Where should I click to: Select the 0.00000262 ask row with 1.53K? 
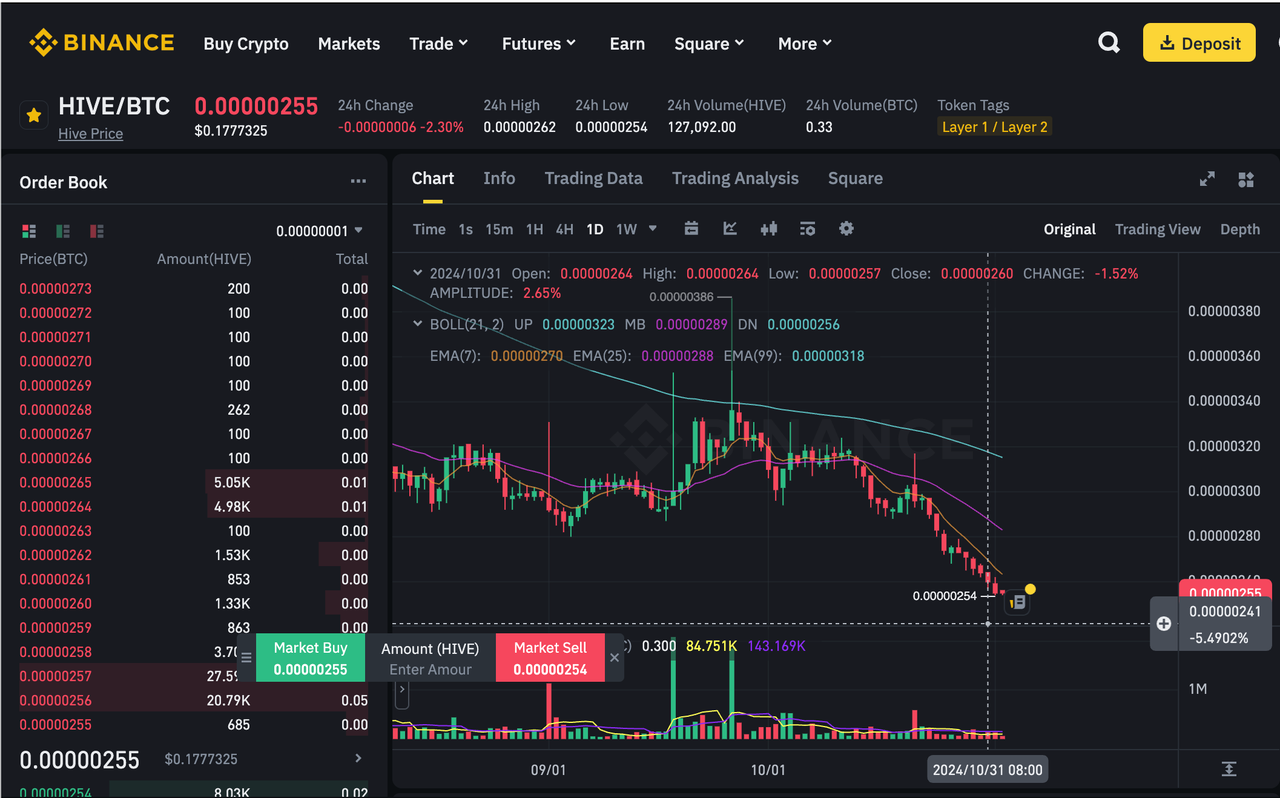pyautogui.click(x=193, y=555)
